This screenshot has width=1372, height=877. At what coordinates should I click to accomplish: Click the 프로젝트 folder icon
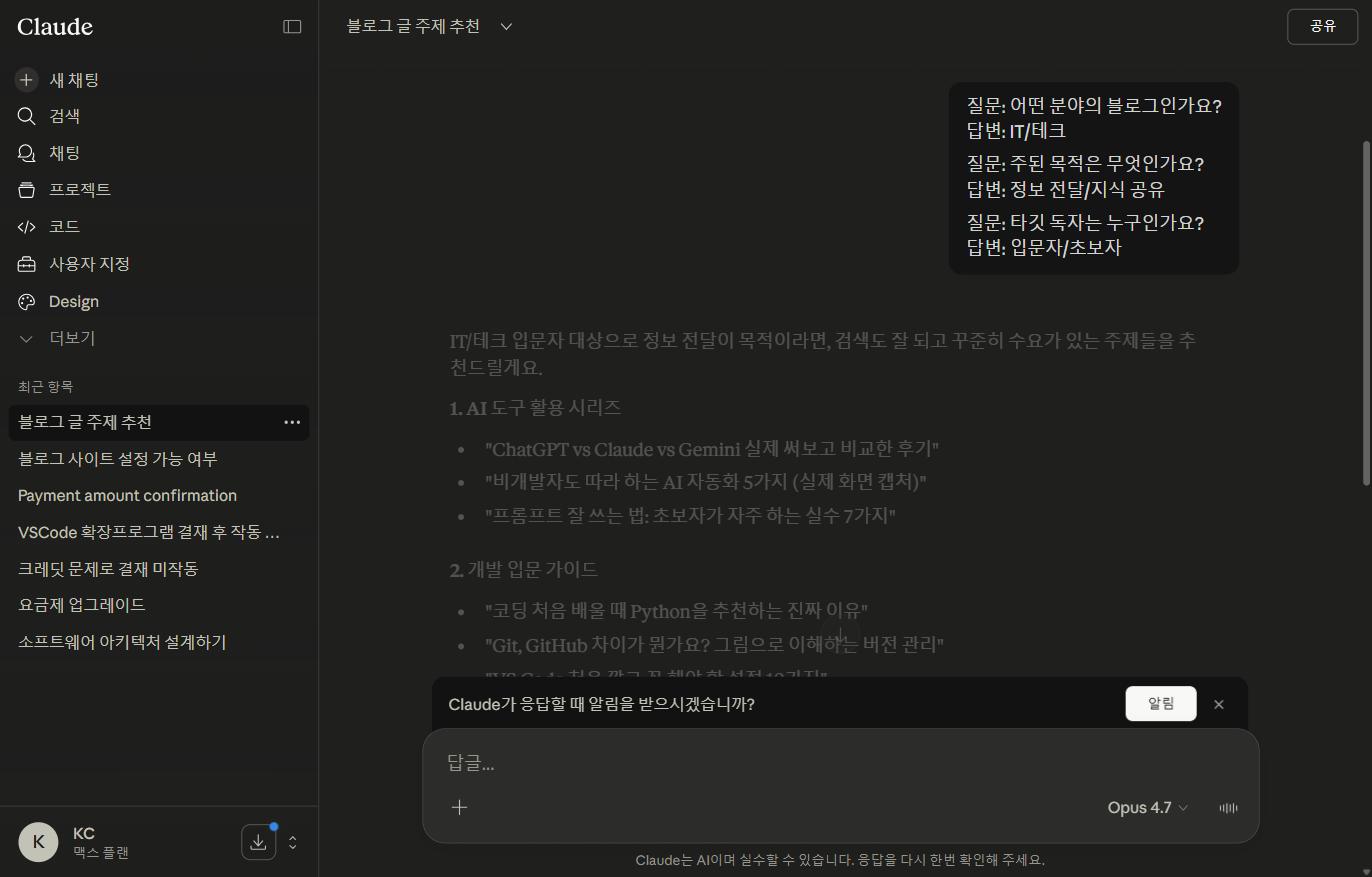[x=27, y=190]
